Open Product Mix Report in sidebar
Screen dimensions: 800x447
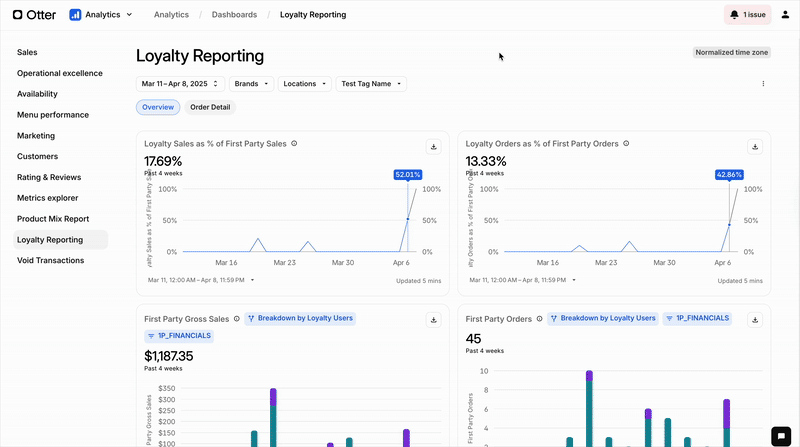coord(53,219)
